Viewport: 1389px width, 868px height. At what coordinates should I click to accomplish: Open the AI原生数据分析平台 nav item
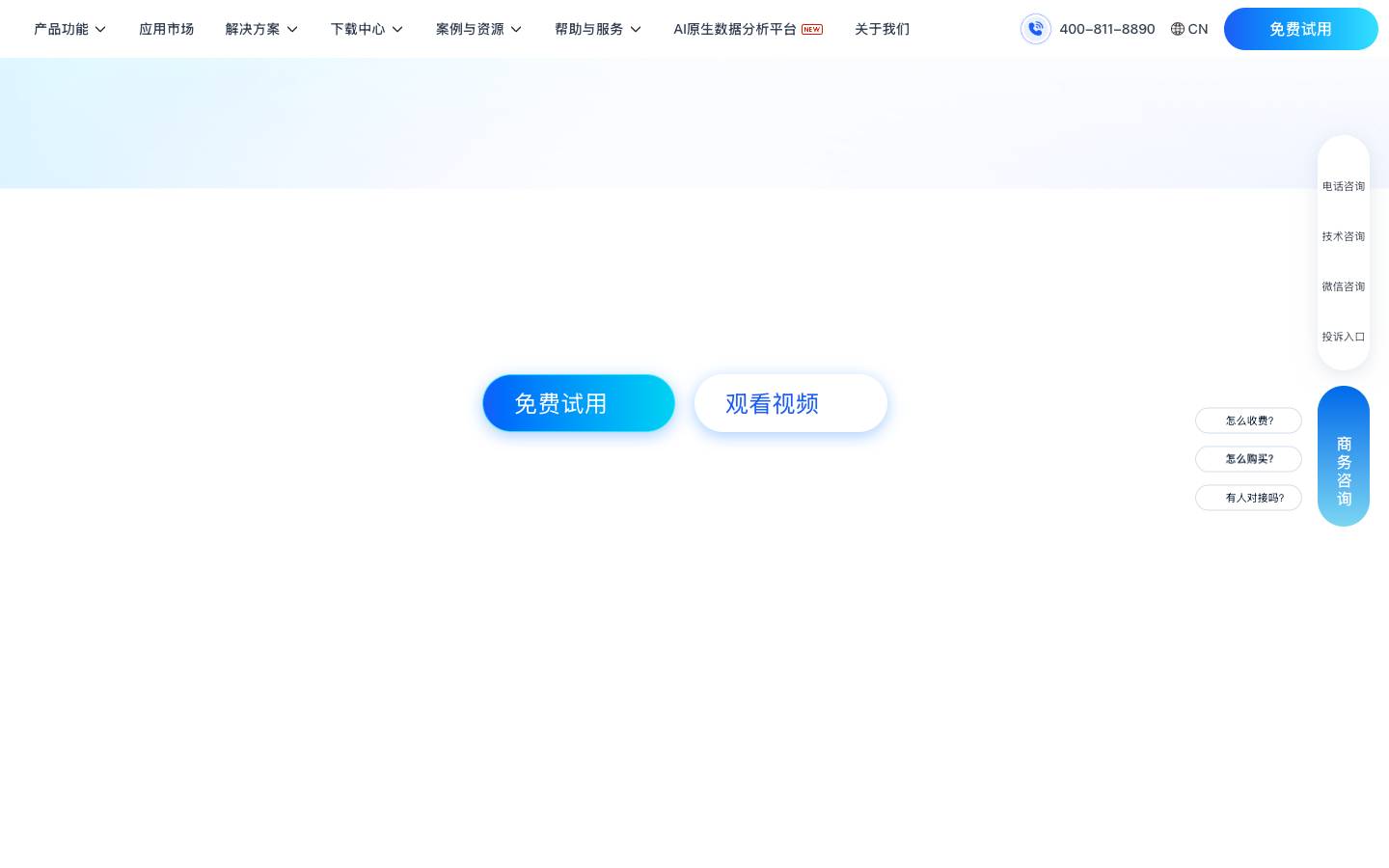click(748, 29)
